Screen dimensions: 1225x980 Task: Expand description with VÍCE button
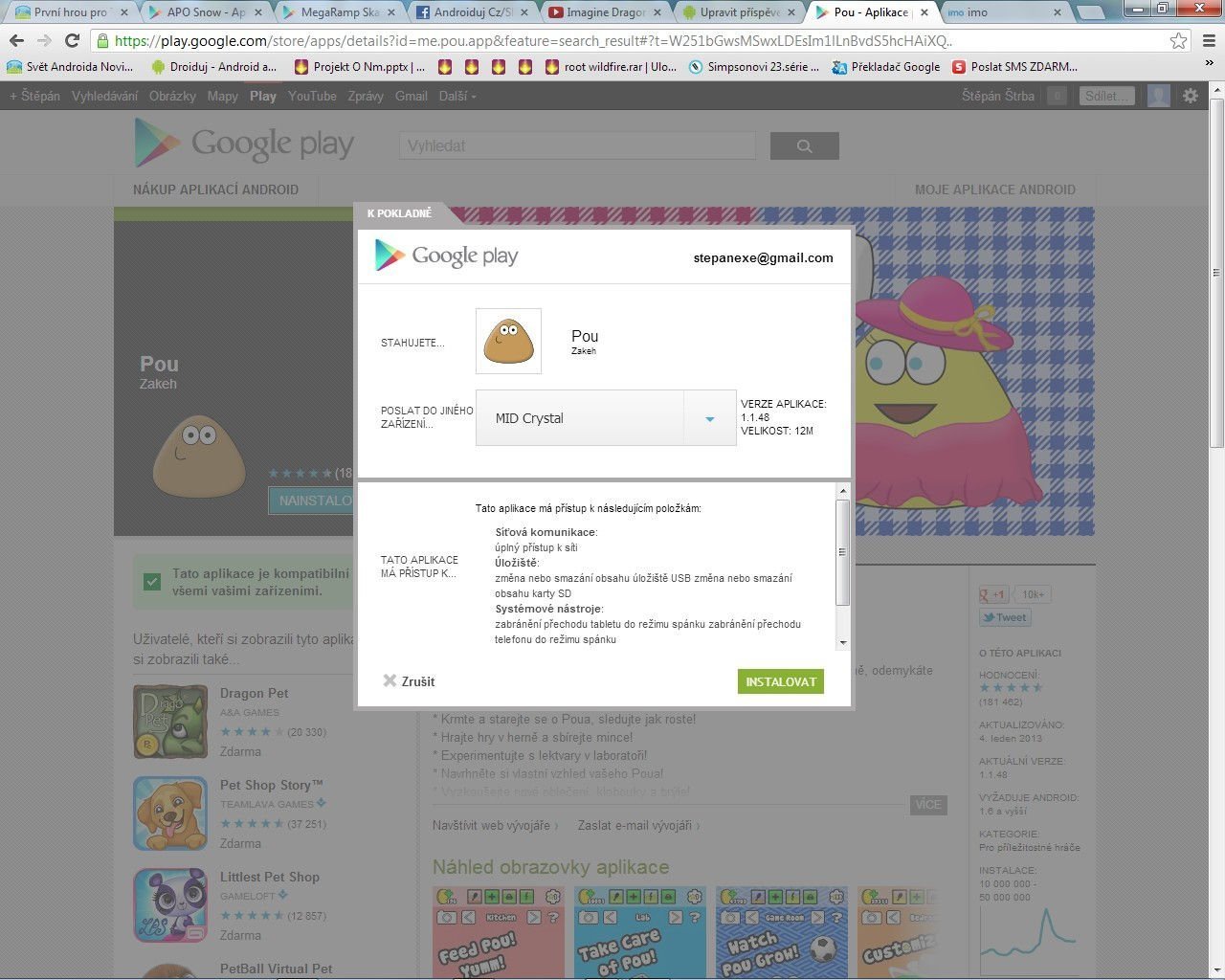click(927, 805)
